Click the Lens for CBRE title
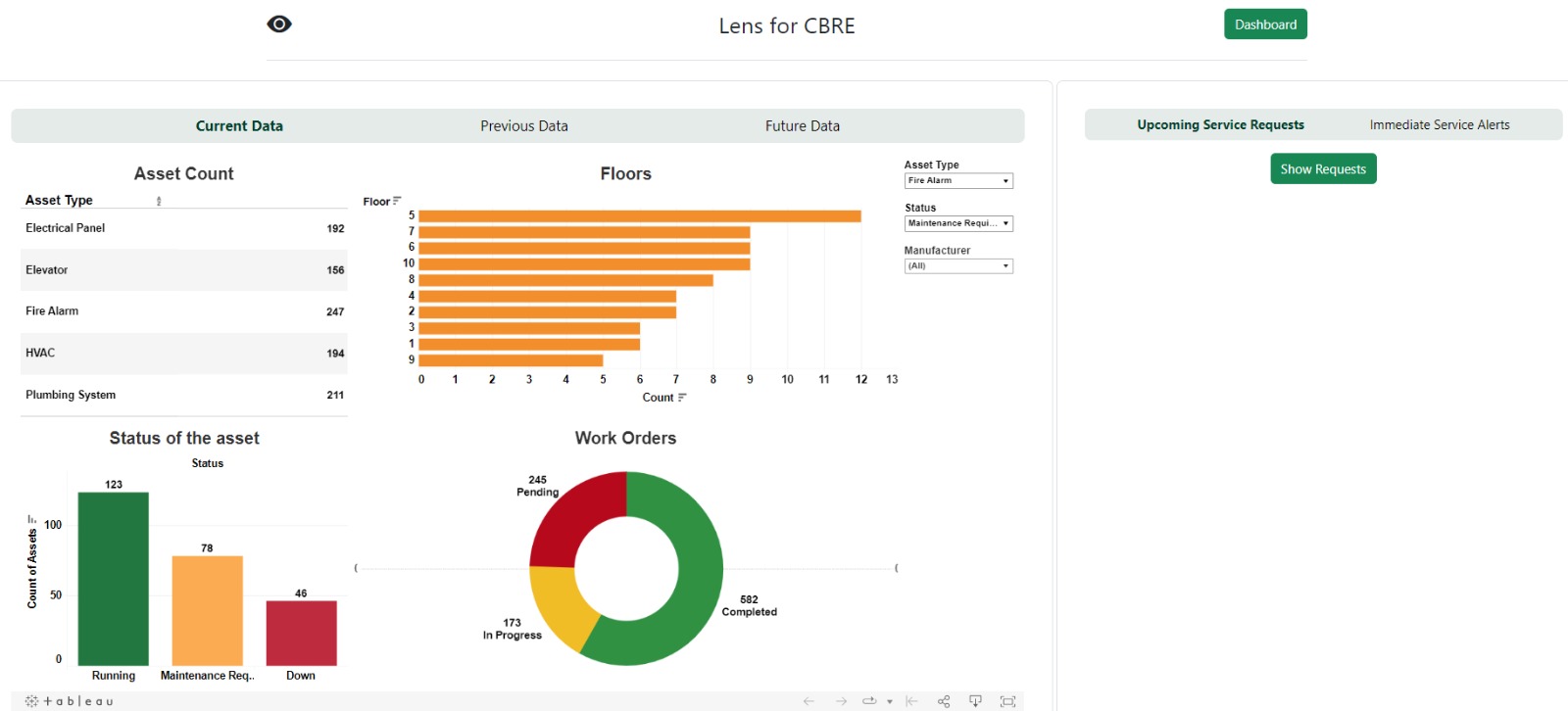Screen dimensions: 1568x711 [x=787, y=25]
